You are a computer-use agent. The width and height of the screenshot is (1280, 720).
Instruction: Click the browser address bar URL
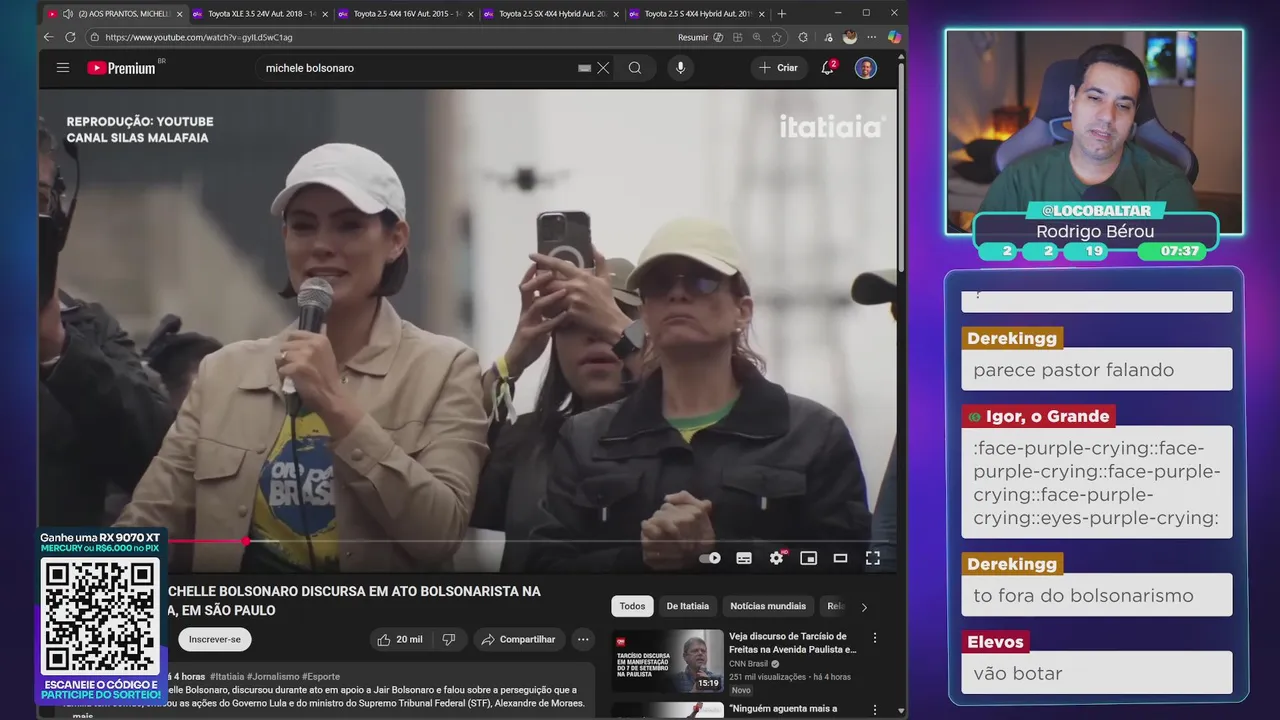point(199,37)
